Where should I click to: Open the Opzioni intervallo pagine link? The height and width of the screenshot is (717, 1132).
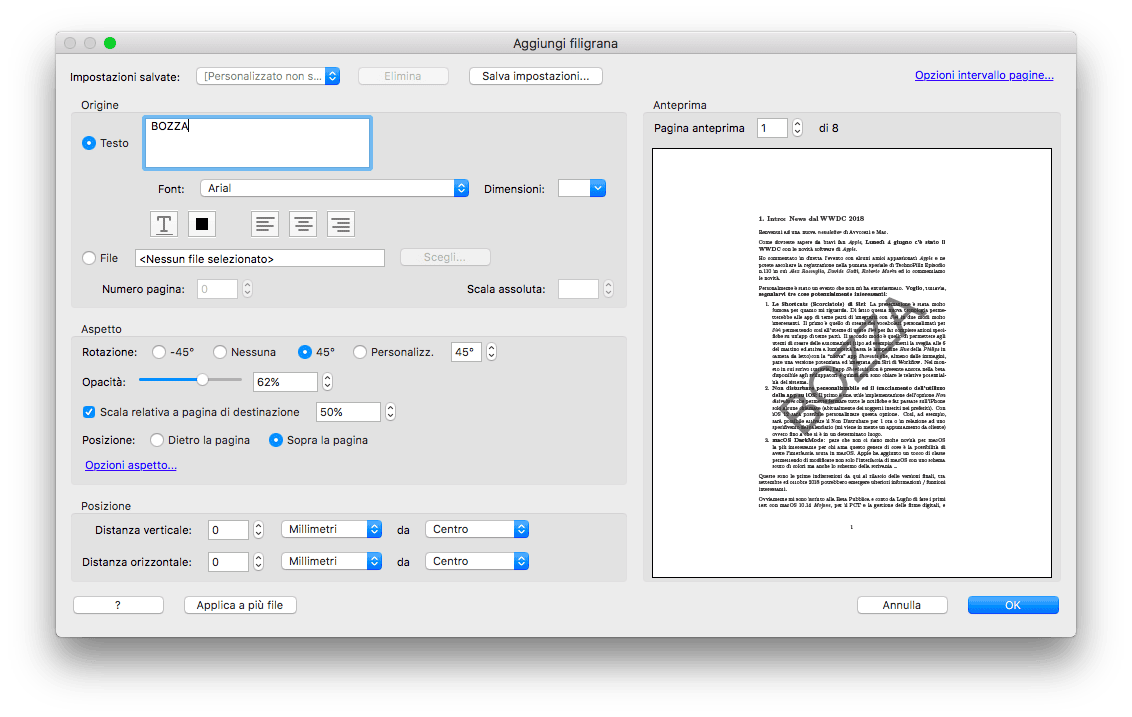(984, 75)
